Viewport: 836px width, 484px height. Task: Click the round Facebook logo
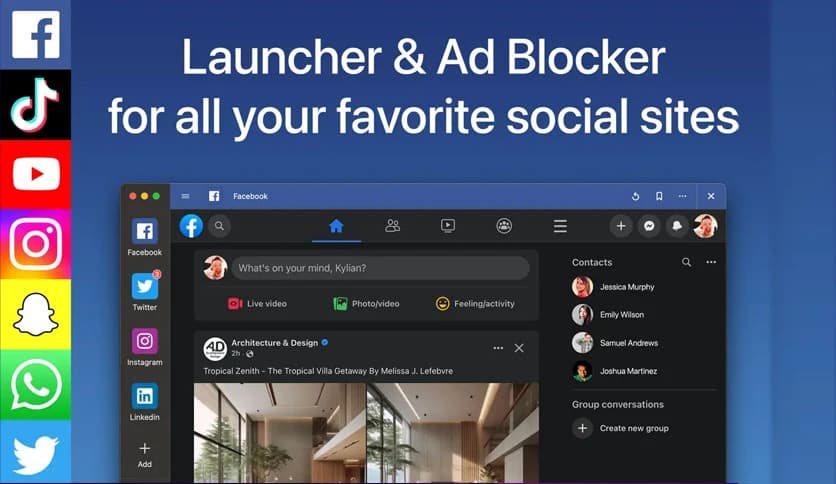point(191,226)
